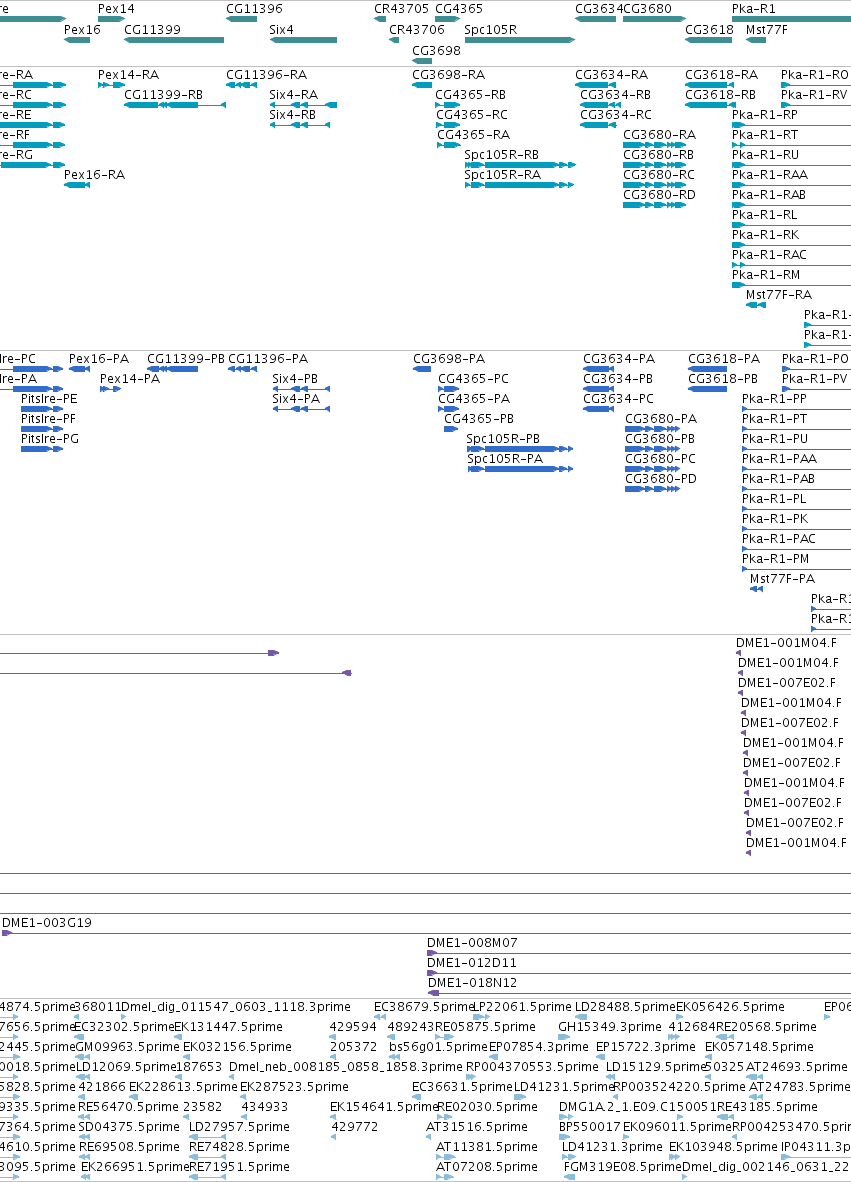Screen dimensions: 851x1182
Task: Select the CG11399 gene label
Action: pos(152,30)
